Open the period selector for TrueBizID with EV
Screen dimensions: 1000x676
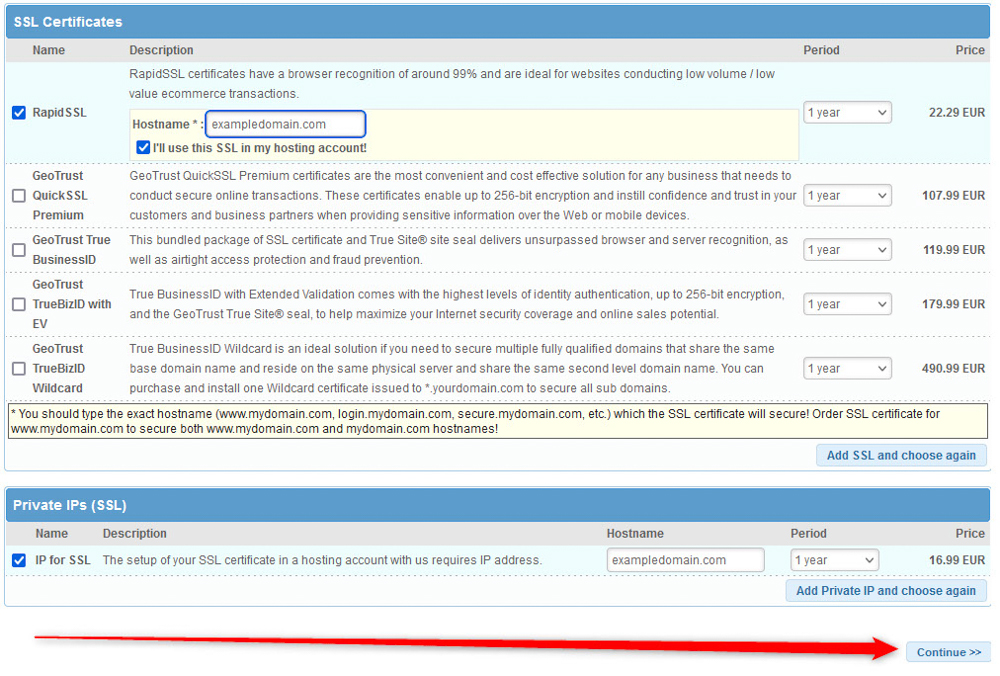tap(847, 304)
